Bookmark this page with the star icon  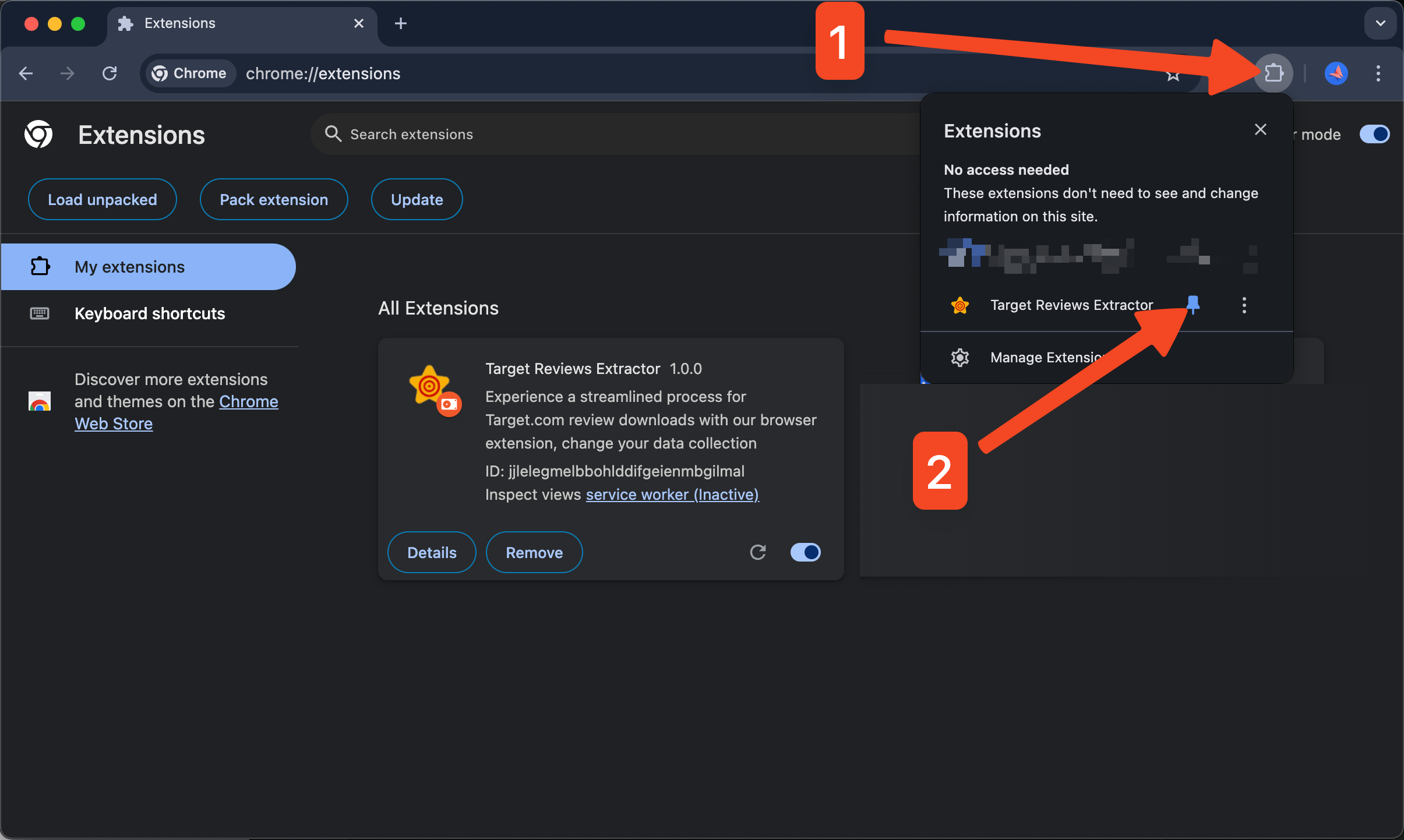coord(1173,75)
